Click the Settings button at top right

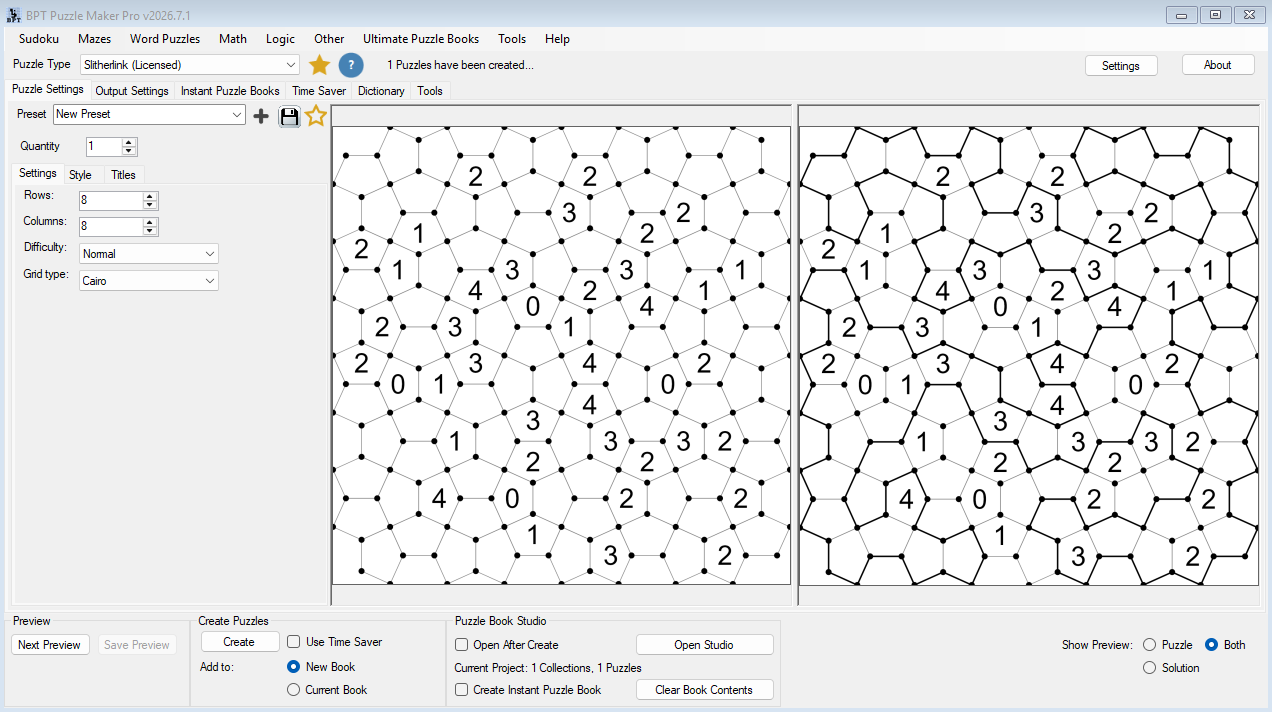coord(1121,65)
